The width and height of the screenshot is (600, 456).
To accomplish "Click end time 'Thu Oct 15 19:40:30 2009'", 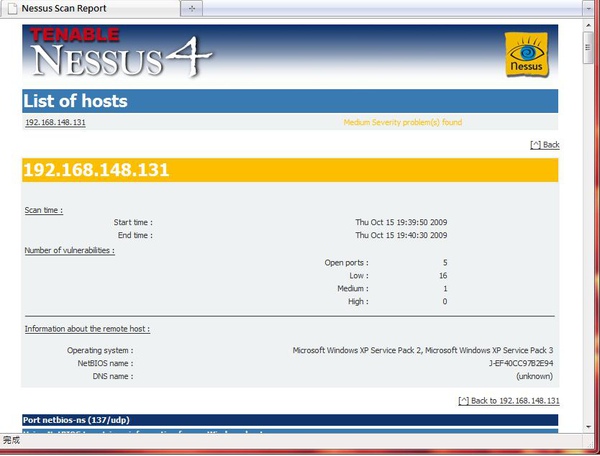I will point(401,235).
